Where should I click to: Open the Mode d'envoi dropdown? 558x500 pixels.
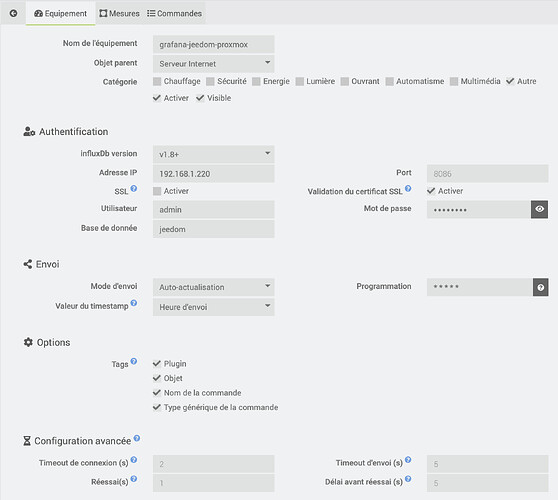click(x=214, y=287)
